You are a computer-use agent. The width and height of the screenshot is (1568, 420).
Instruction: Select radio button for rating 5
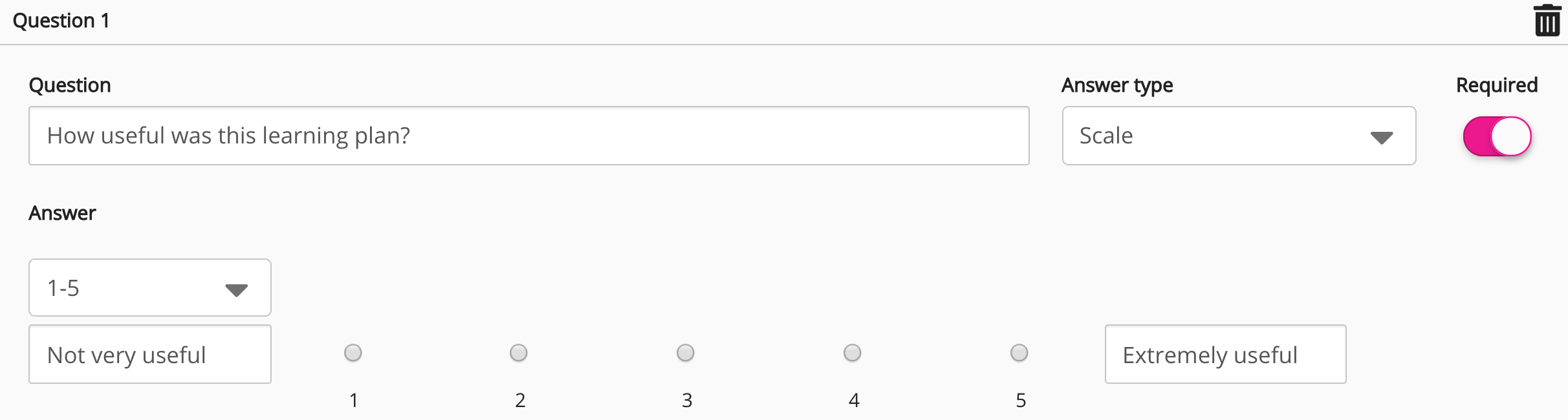click(1019, 353)
